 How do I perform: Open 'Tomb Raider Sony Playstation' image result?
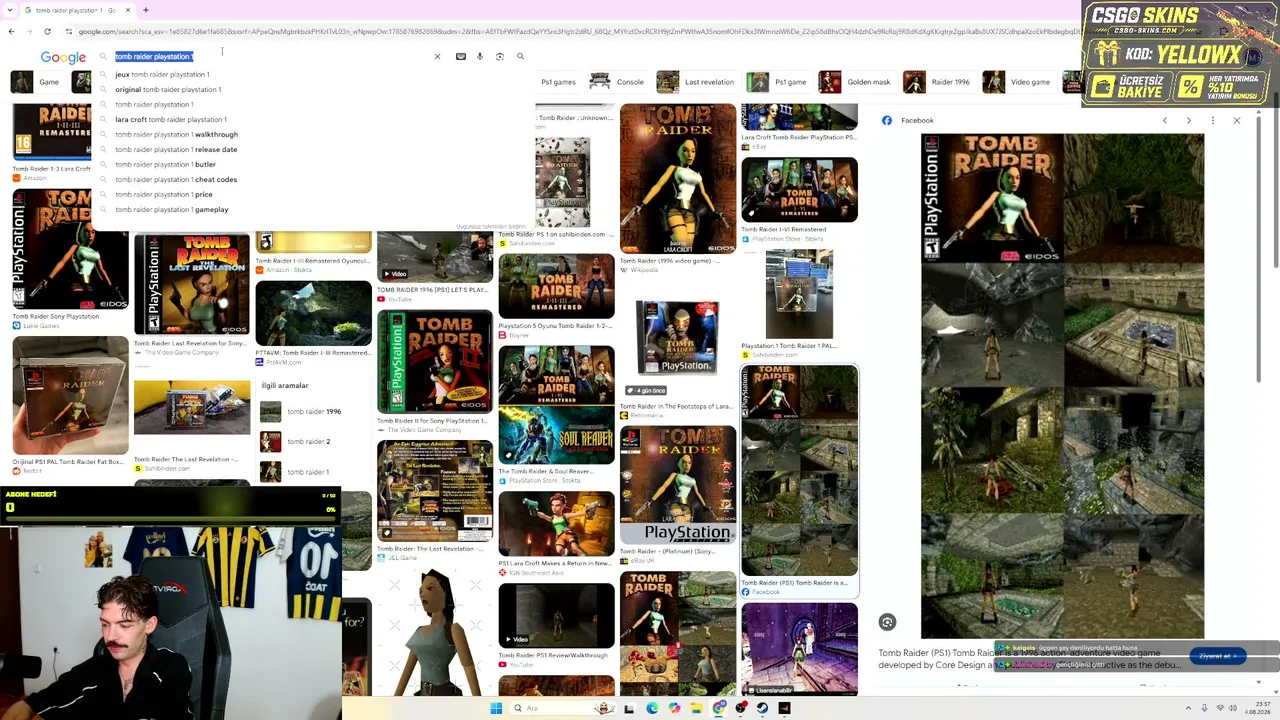(70, 249)
